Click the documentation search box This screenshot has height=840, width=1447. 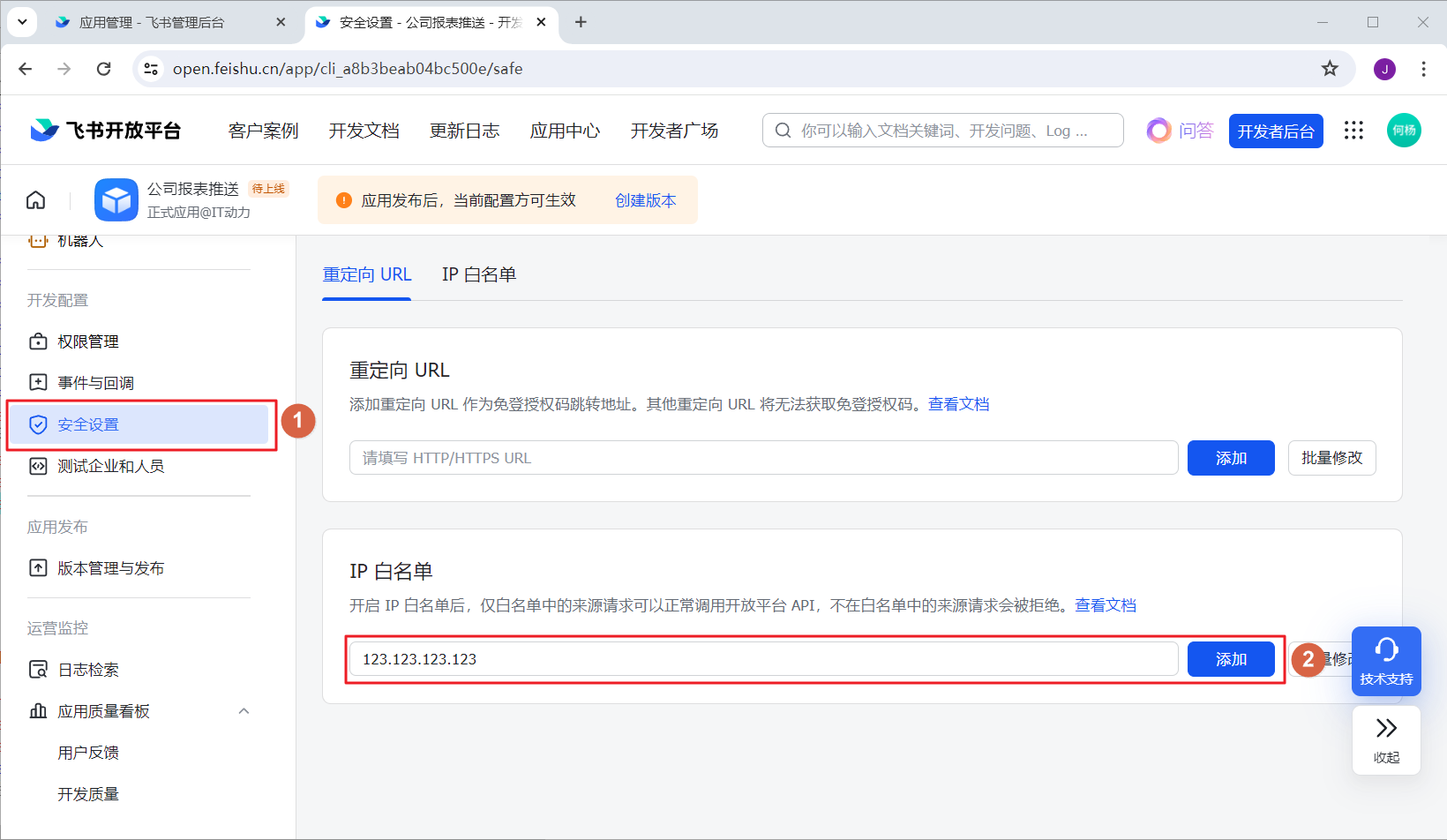[x=942, y=131]
